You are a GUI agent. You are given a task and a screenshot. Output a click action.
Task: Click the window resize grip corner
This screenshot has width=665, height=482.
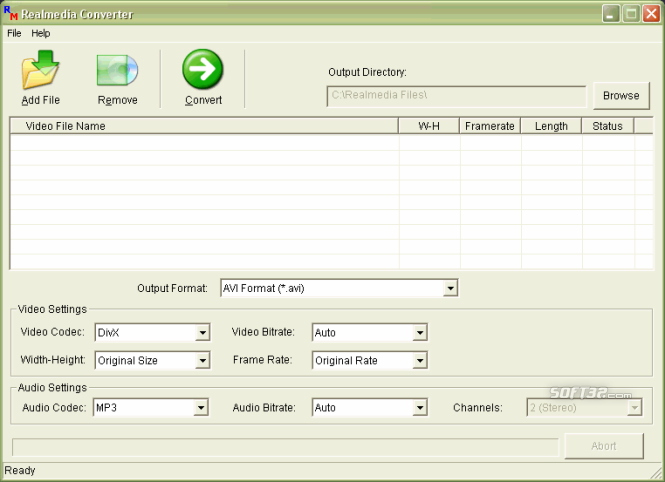pyautogui.click(x=657, y=474)
